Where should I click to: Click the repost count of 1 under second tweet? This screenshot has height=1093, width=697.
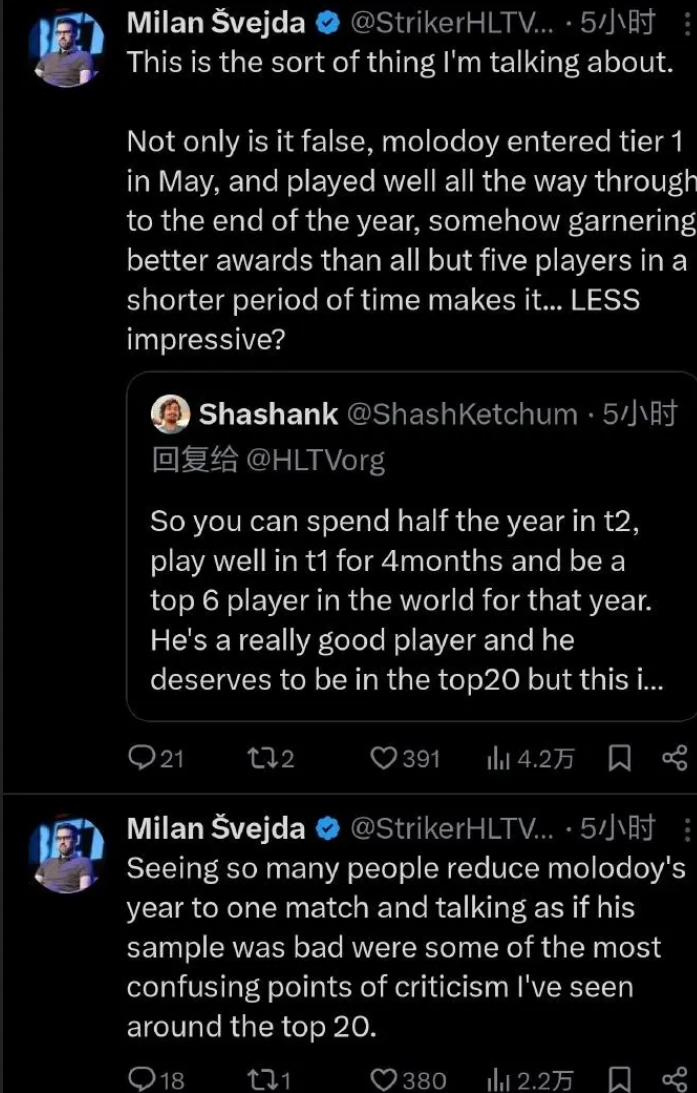click(268, 1078)
